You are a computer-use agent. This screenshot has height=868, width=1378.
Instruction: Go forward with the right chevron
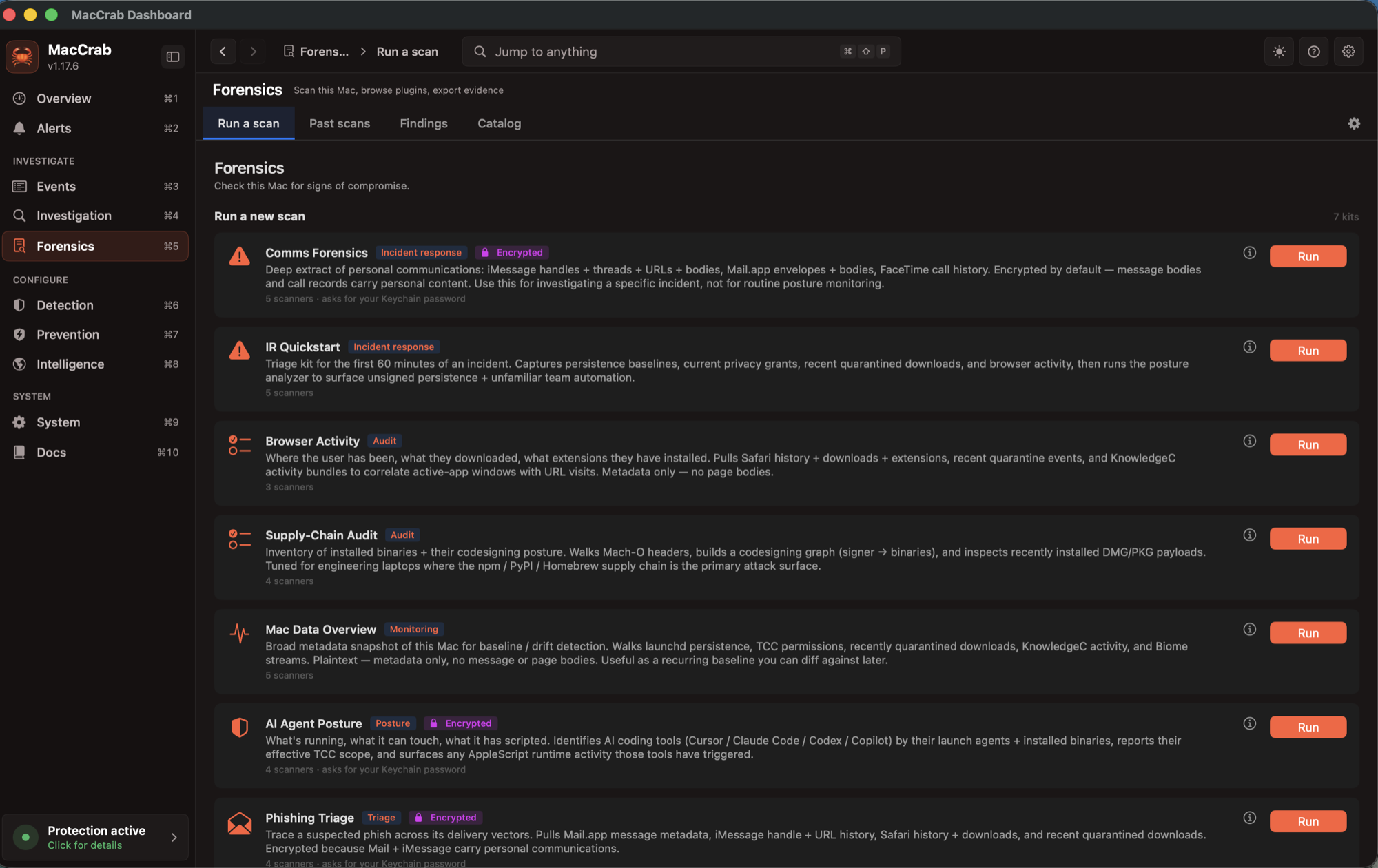(x=254, y=52)
